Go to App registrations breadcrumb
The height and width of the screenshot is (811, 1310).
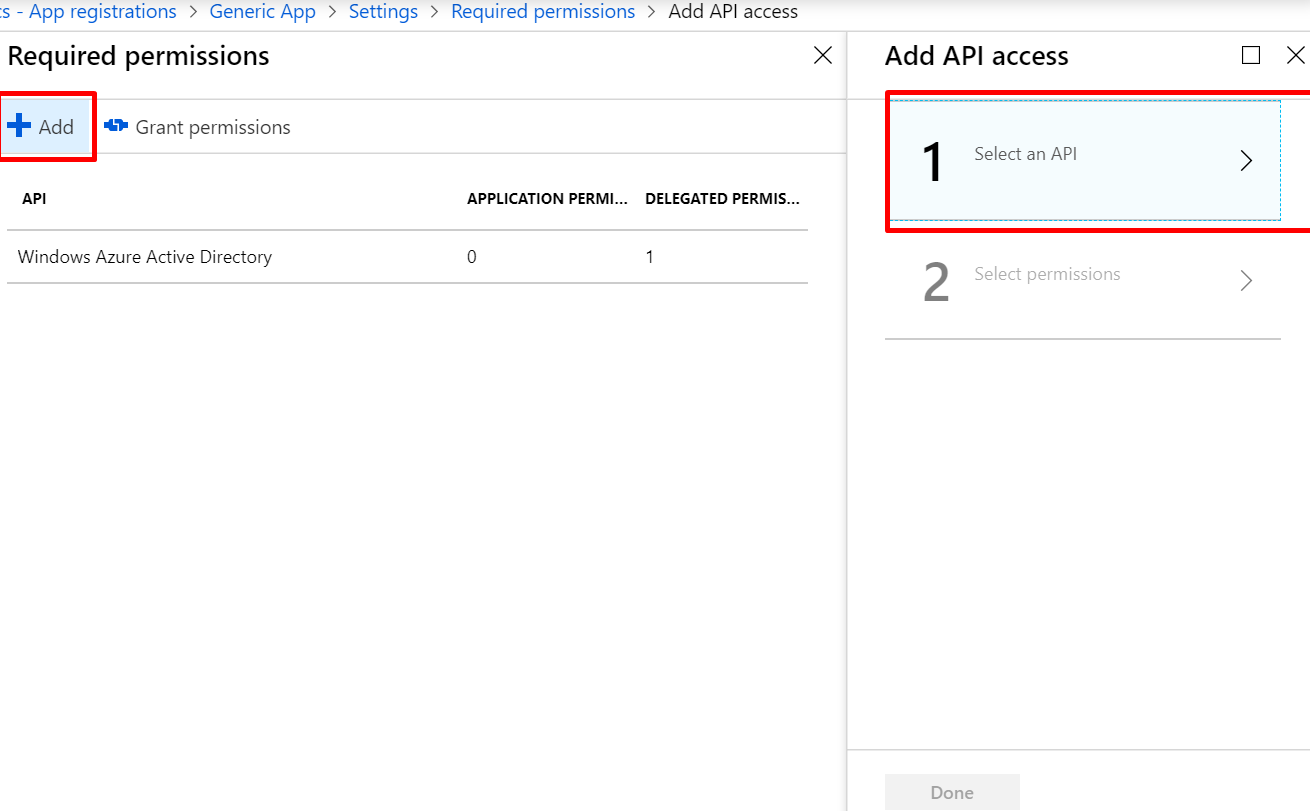(x=100, y=12)
